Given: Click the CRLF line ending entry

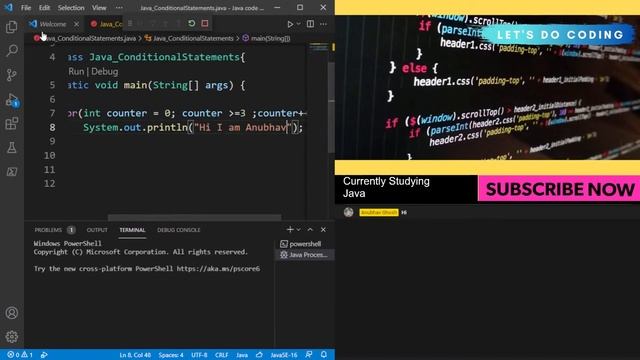Looking at the screenshot, I should (222, 355).
